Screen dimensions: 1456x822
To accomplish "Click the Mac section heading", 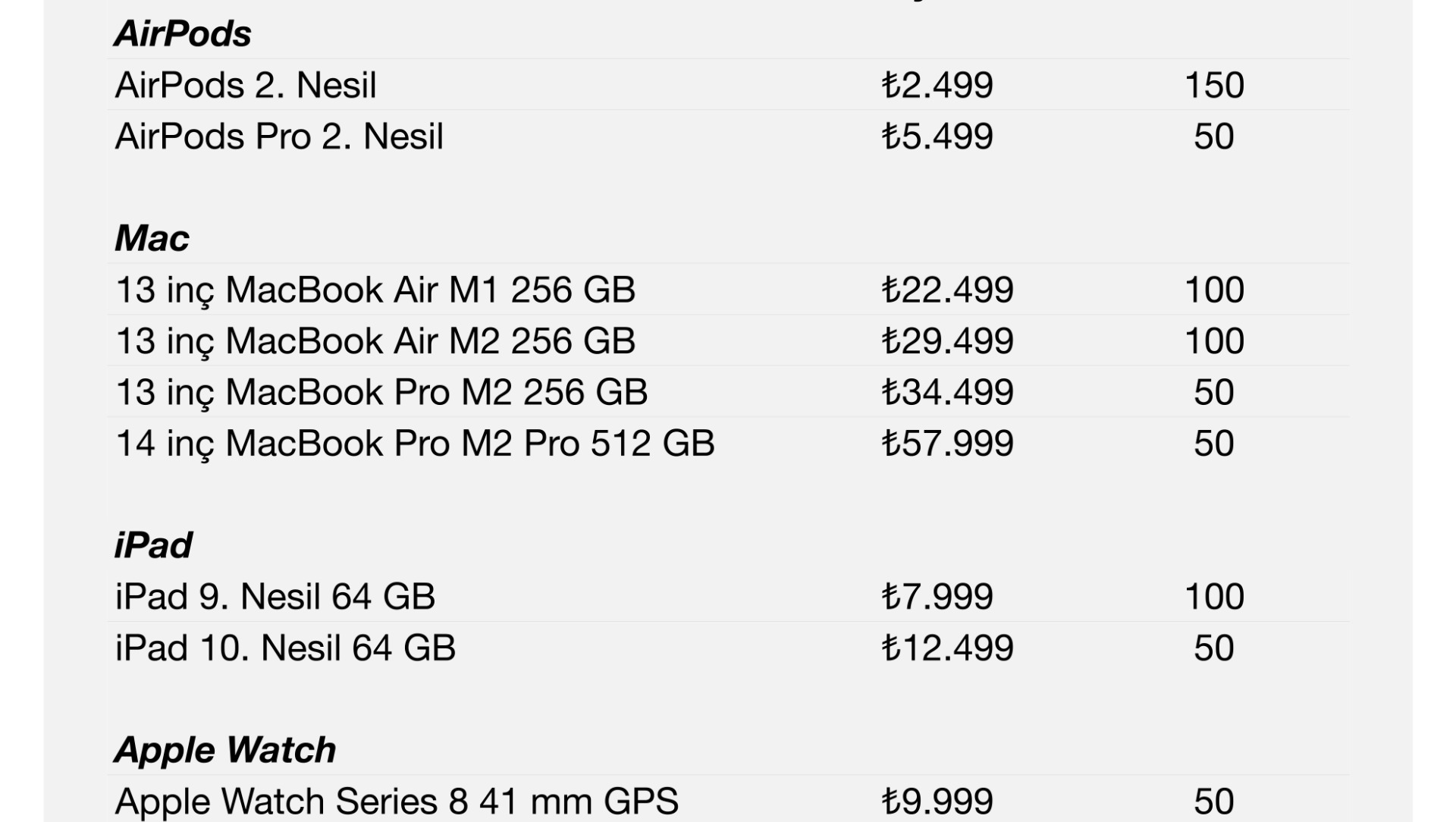I will click(x=152, y=239).
